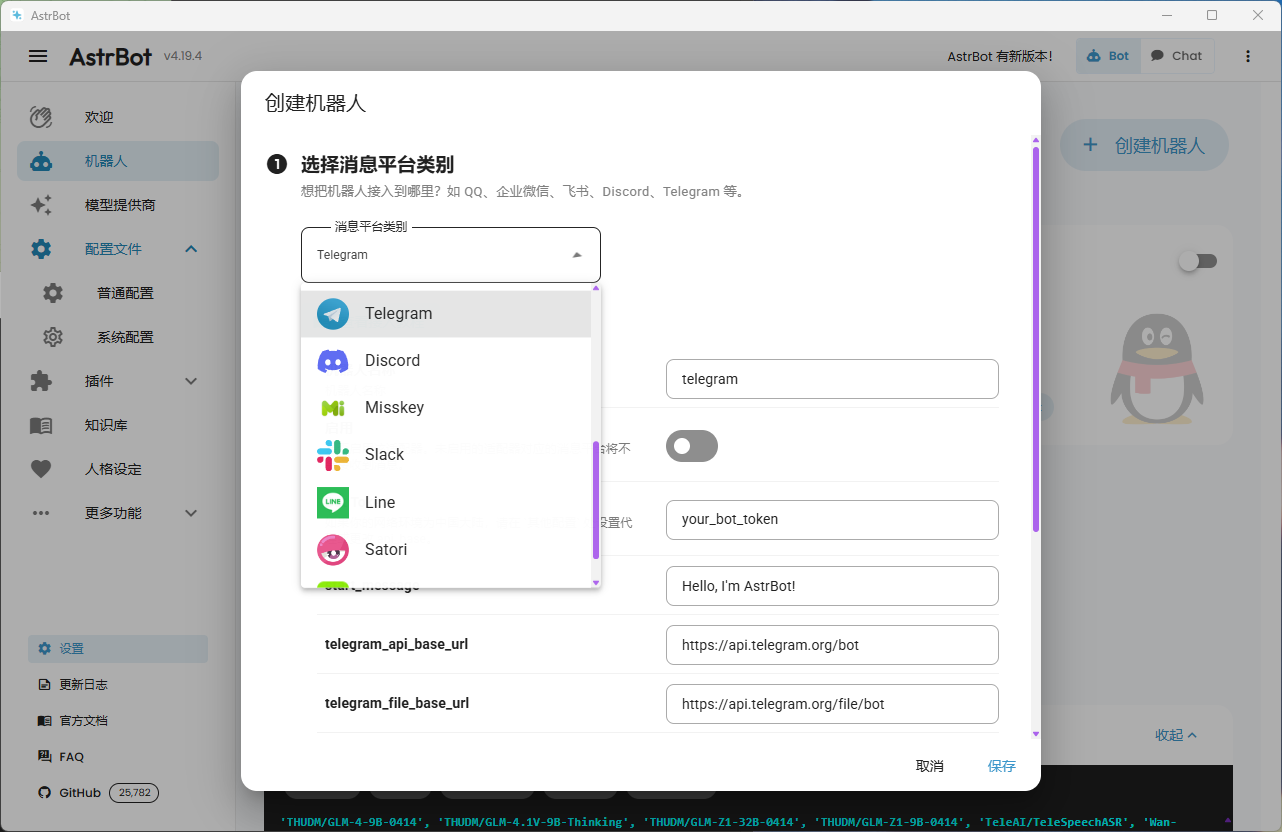Viewport: 1282px width, 832px height.
Task: Collapse the panel with 收起
Action: (1176, 735)
